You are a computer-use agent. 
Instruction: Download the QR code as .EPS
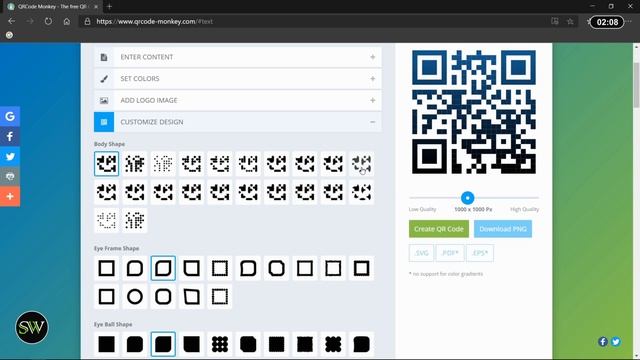click(480, 253)
